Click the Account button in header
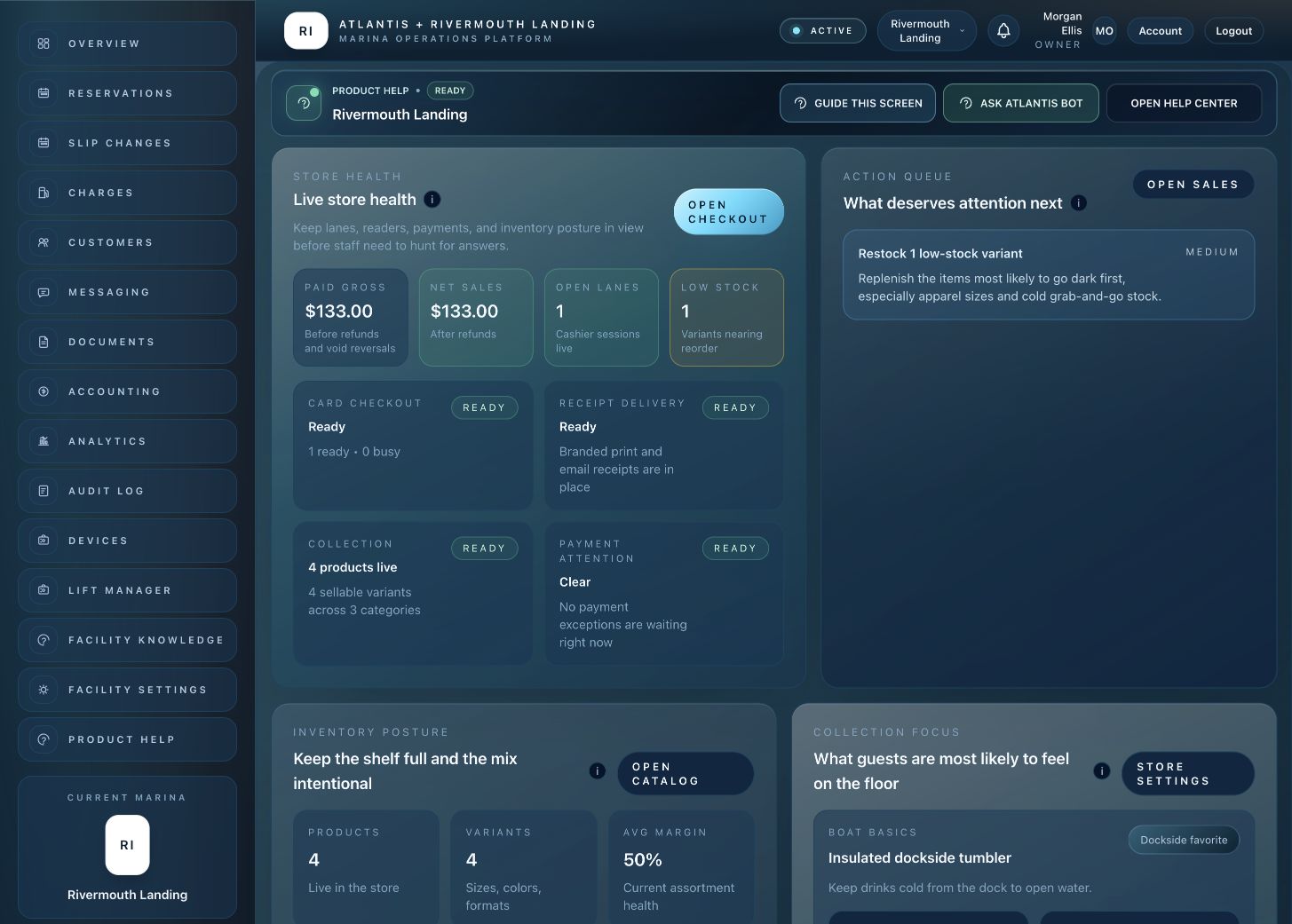 [1160, 31]
